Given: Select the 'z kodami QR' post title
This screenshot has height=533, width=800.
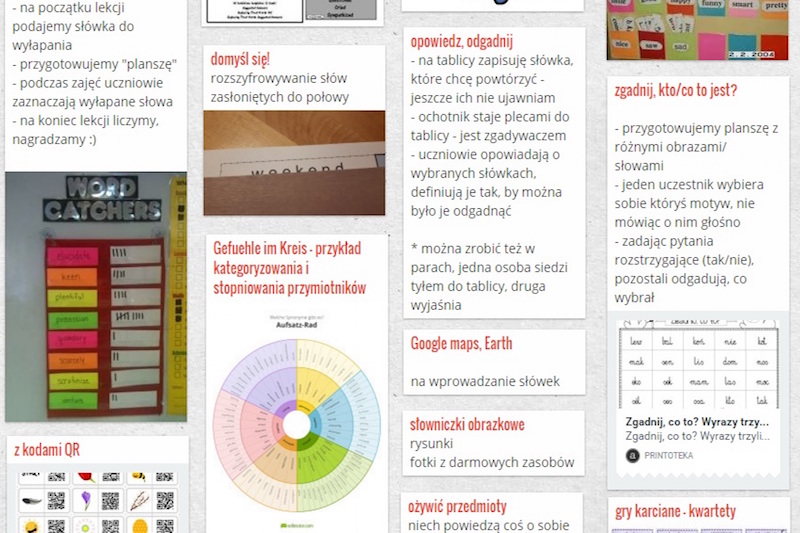Looking at the screenshot, I should tap(47, 450).
